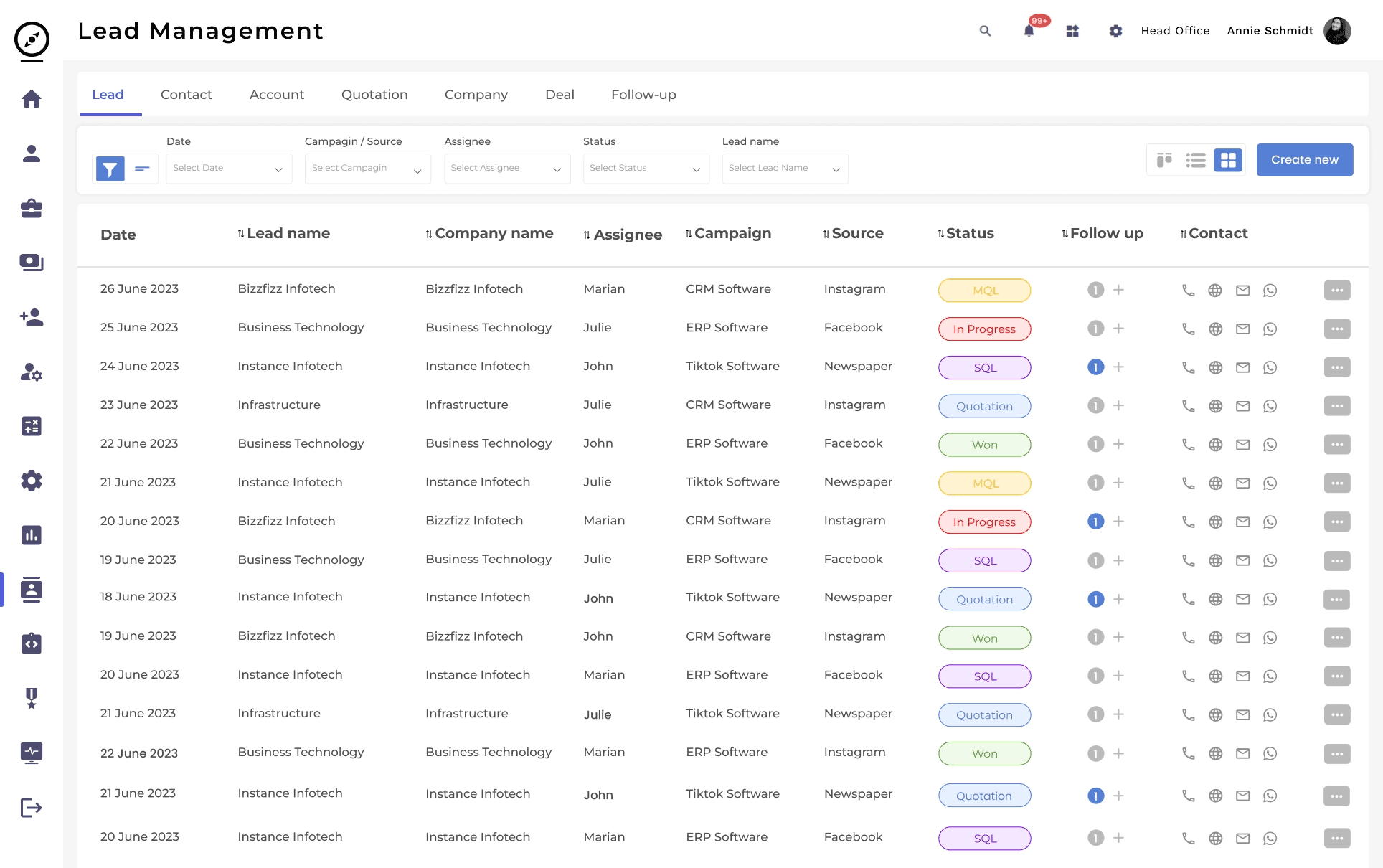Open the briefcase icon in sidebar
Viewport: 1383px width, 868px height.
point(32,208)
